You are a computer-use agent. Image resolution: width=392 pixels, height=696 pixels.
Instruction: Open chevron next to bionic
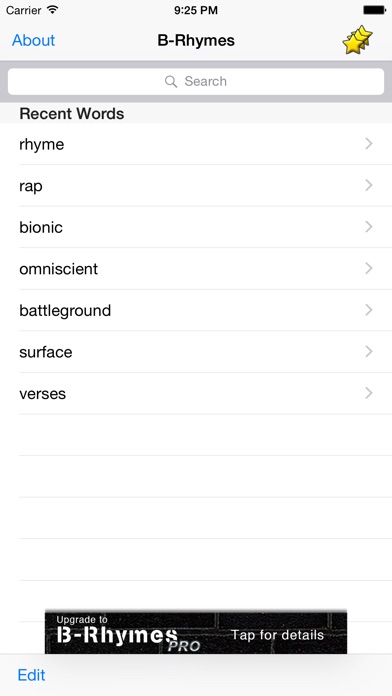(368, 227)
